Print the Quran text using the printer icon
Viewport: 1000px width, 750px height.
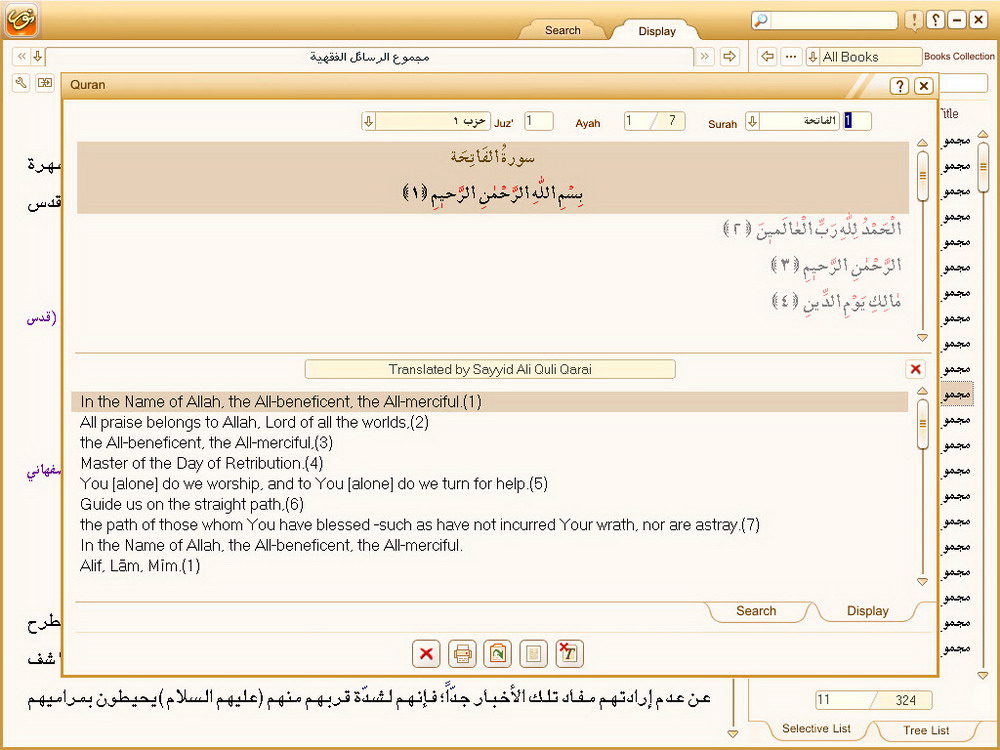coord(462,654)
